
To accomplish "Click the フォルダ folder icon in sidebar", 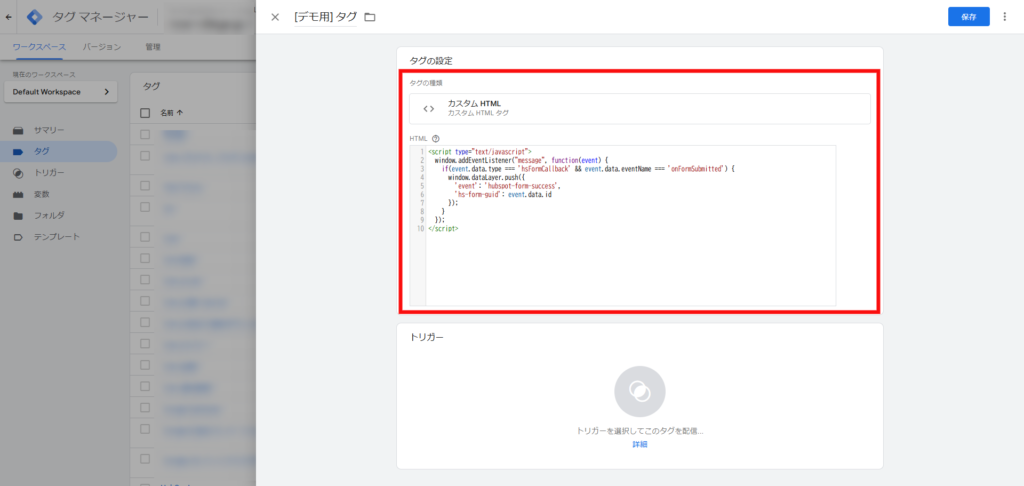I will pyautogui.click(x=18, y=216).
